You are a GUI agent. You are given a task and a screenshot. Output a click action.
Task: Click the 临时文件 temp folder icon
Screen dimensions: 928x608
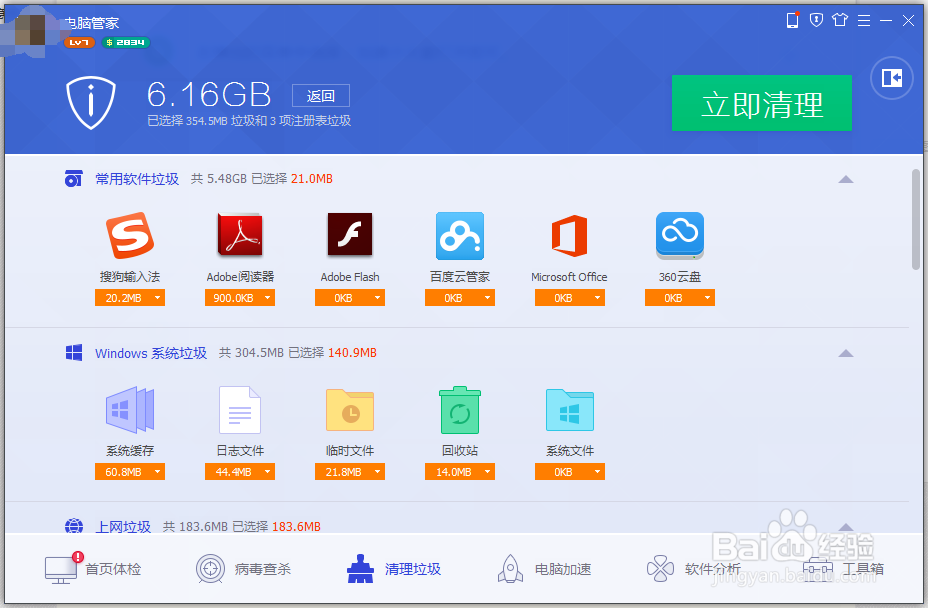pos(350,410)
